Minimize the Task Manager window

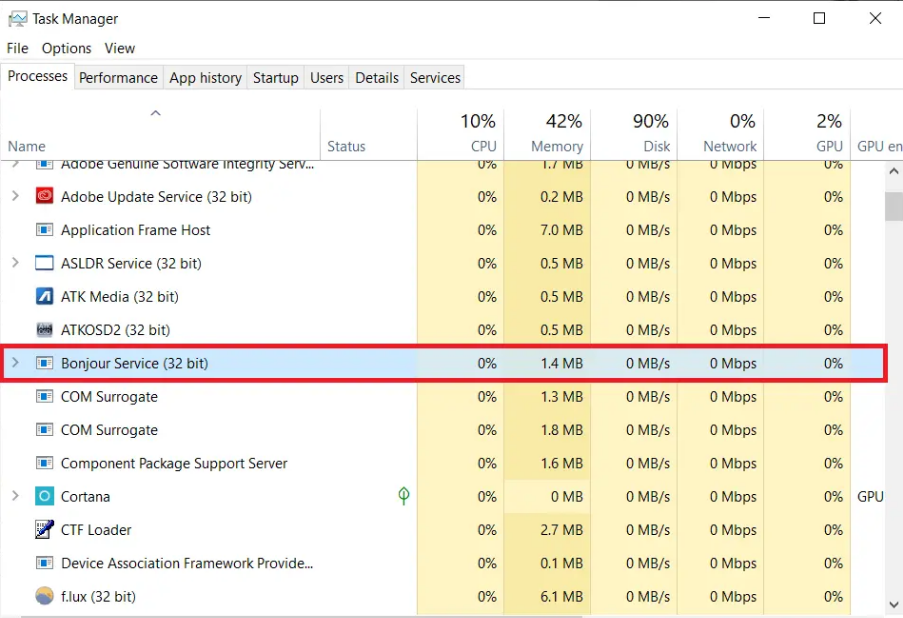[764, 18]
